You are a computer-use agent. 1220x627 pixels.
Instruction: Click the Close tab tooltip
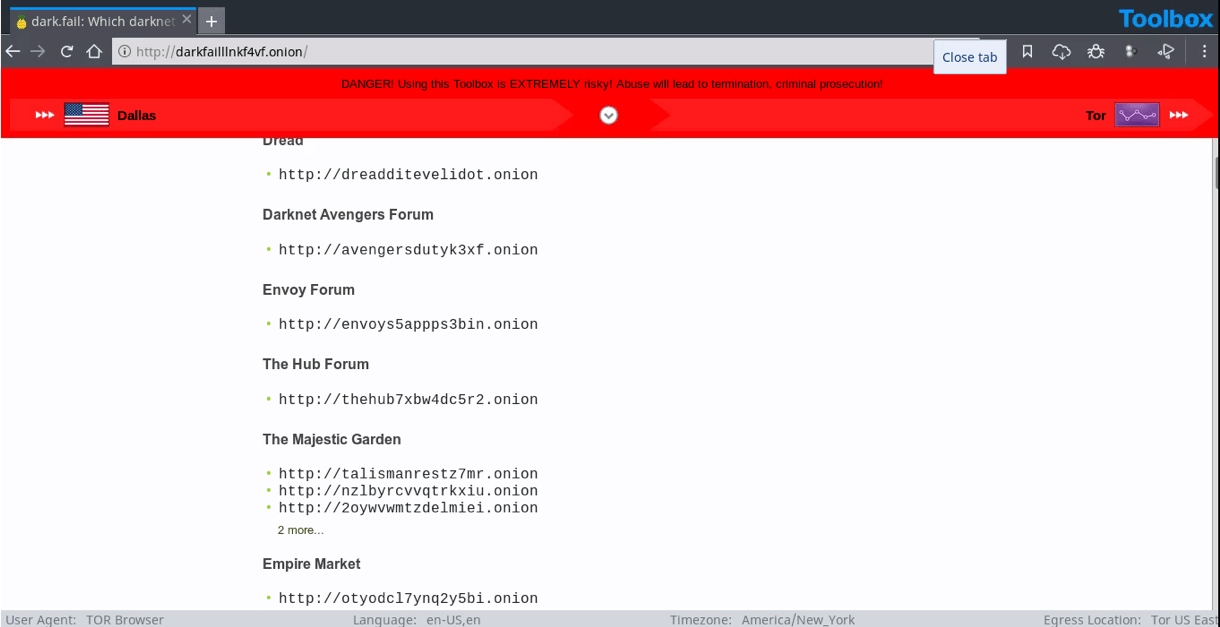coord(969,57)
